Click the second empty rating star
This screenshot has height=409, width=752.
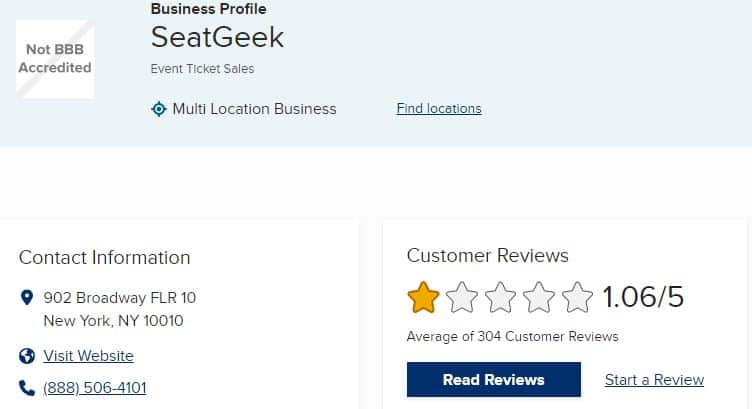462,297
